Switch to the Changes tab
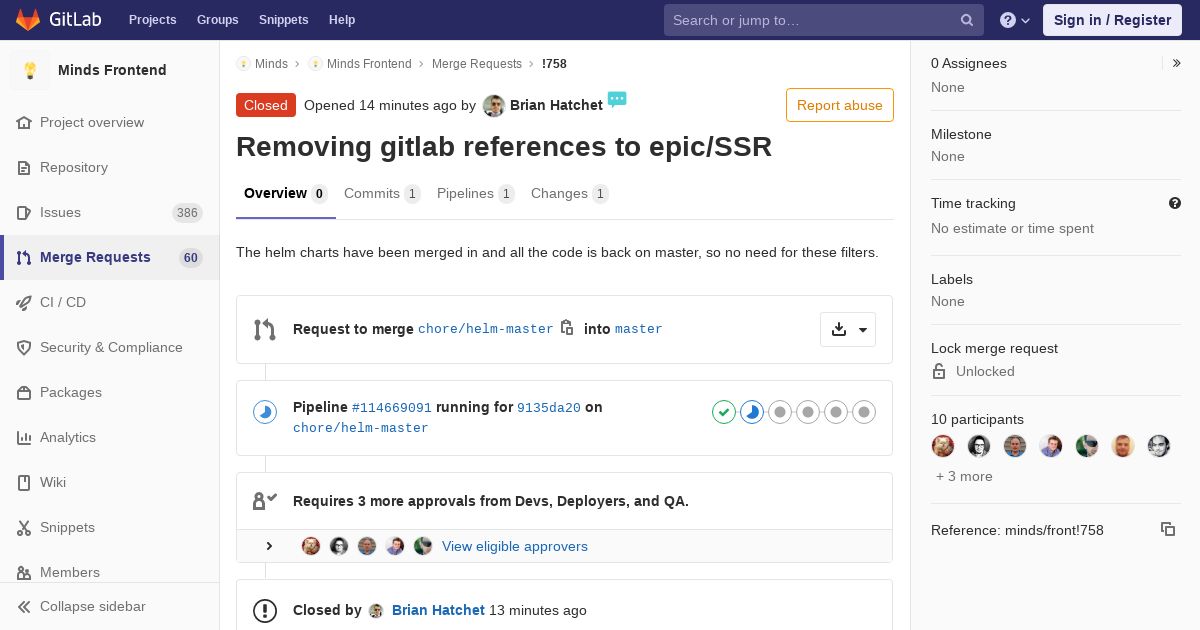1200x630 pixels. click(570, 194)
